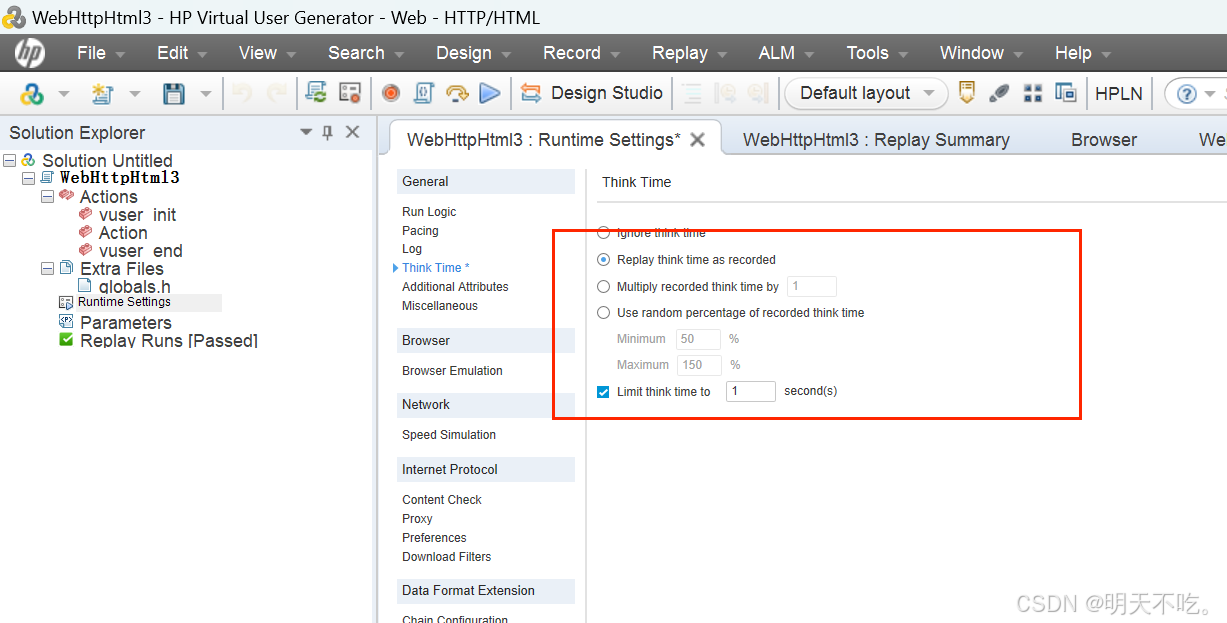Open the Tools menu

[877, 53]
